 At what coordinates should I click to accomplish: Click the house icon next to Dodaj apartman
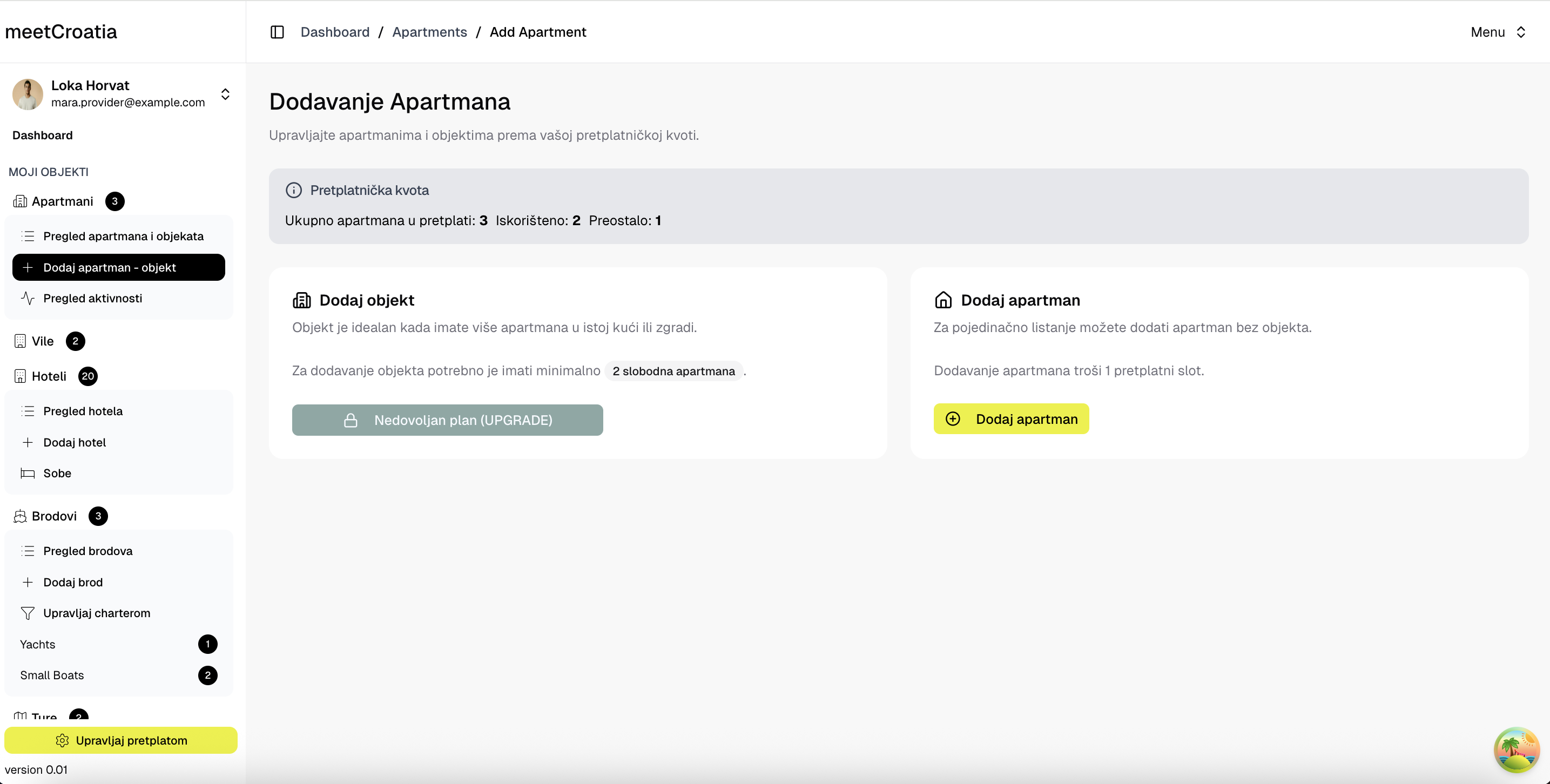pyautogui.click(x=943, y=300)
